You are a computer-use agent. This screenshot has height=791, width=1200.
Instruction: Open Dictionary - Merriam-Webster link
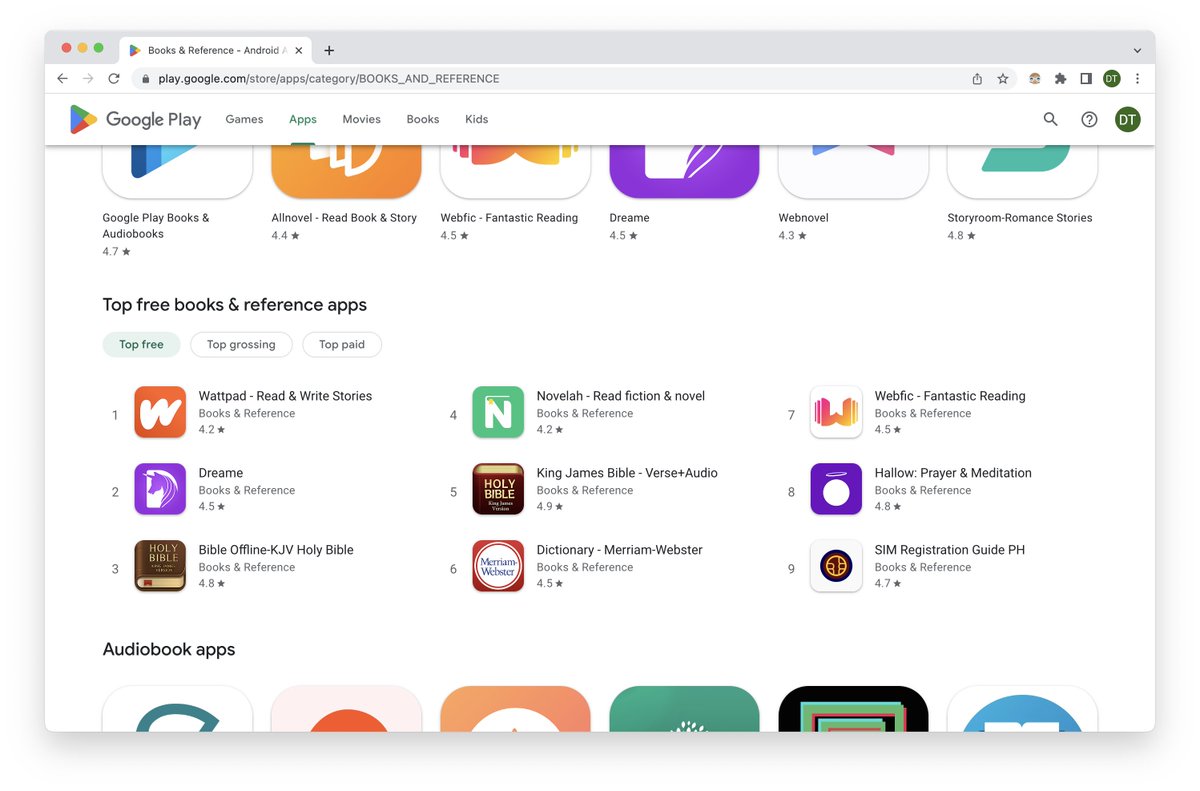coord(619,550)
